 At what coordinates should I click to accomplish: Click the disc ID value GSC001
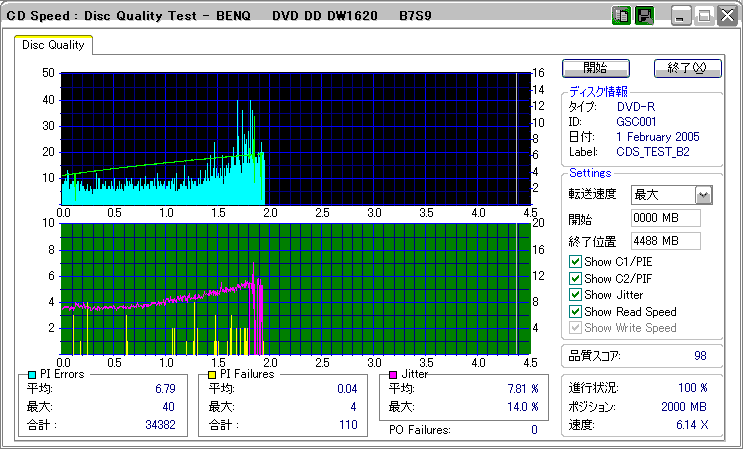(x=636, y=122)
